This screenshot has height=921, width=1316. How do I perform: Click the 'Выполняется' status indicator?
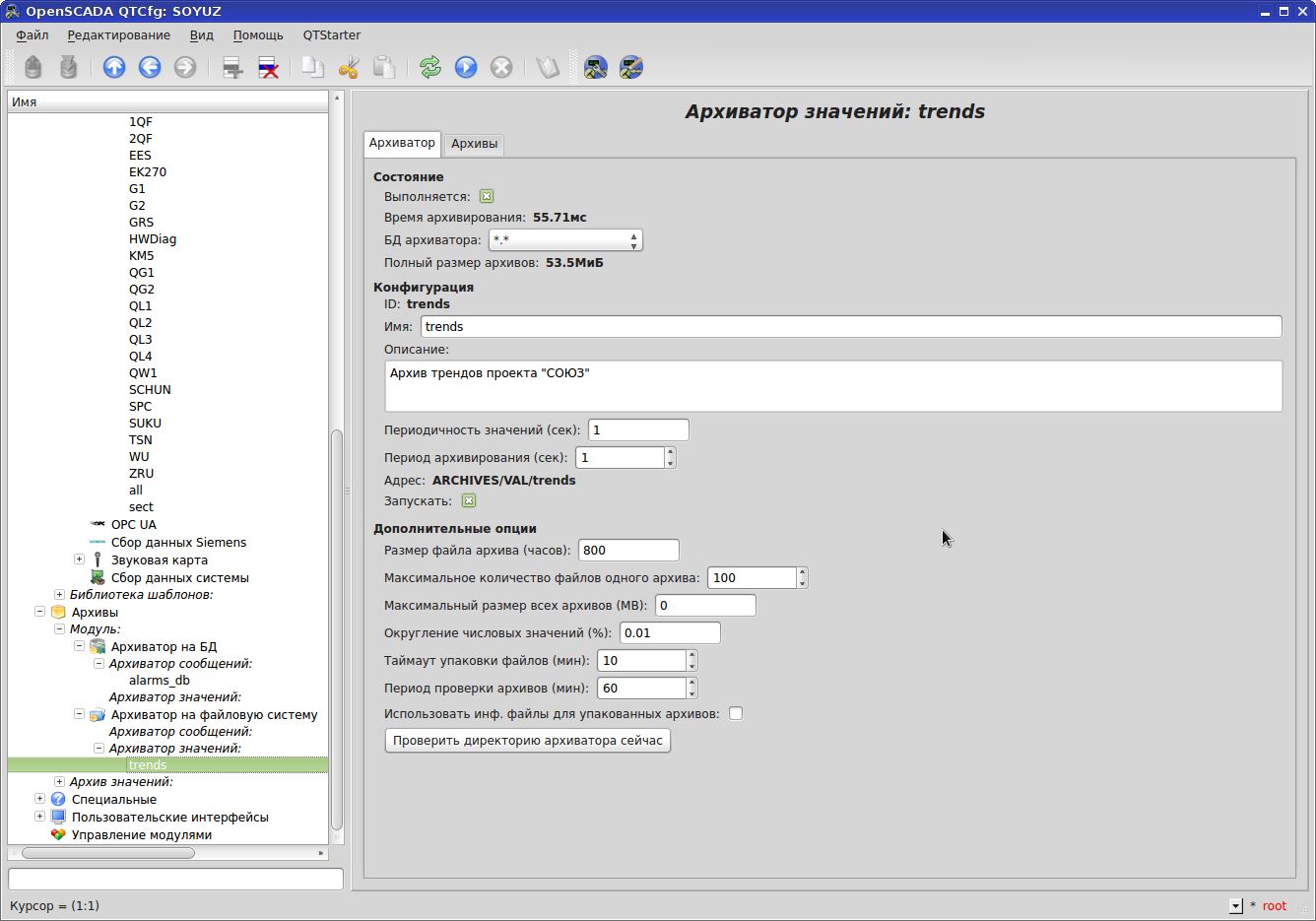tap(487, 196)
